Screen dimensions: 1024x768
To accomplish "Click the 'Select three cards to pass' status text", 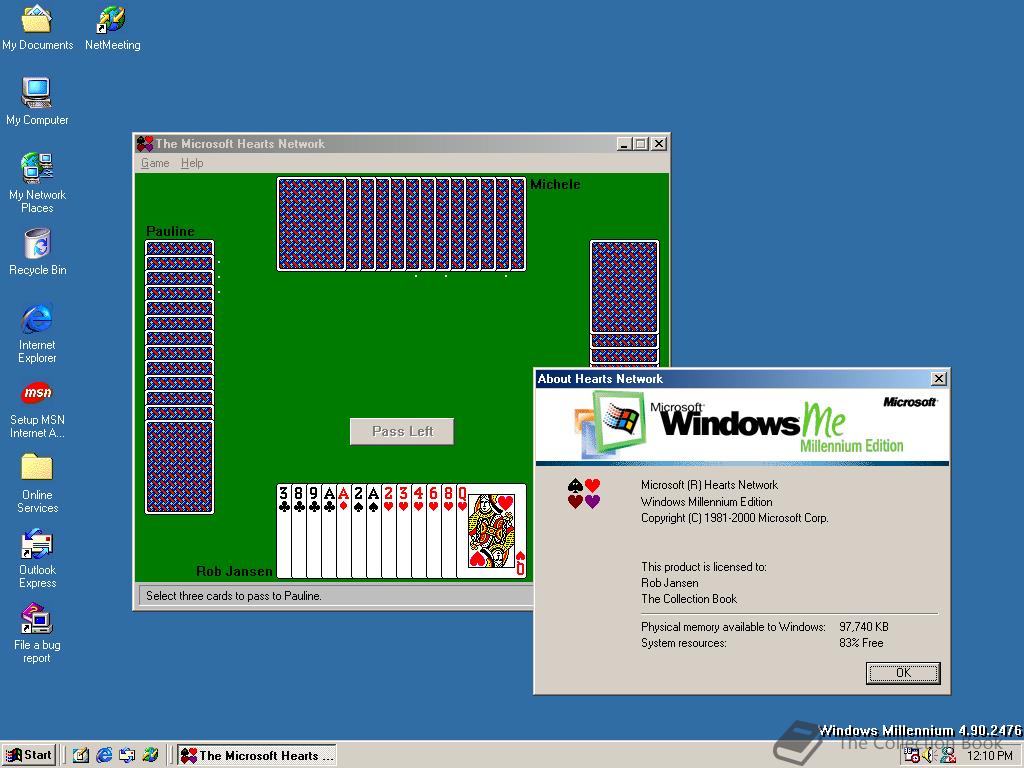I will click(234, 596).
